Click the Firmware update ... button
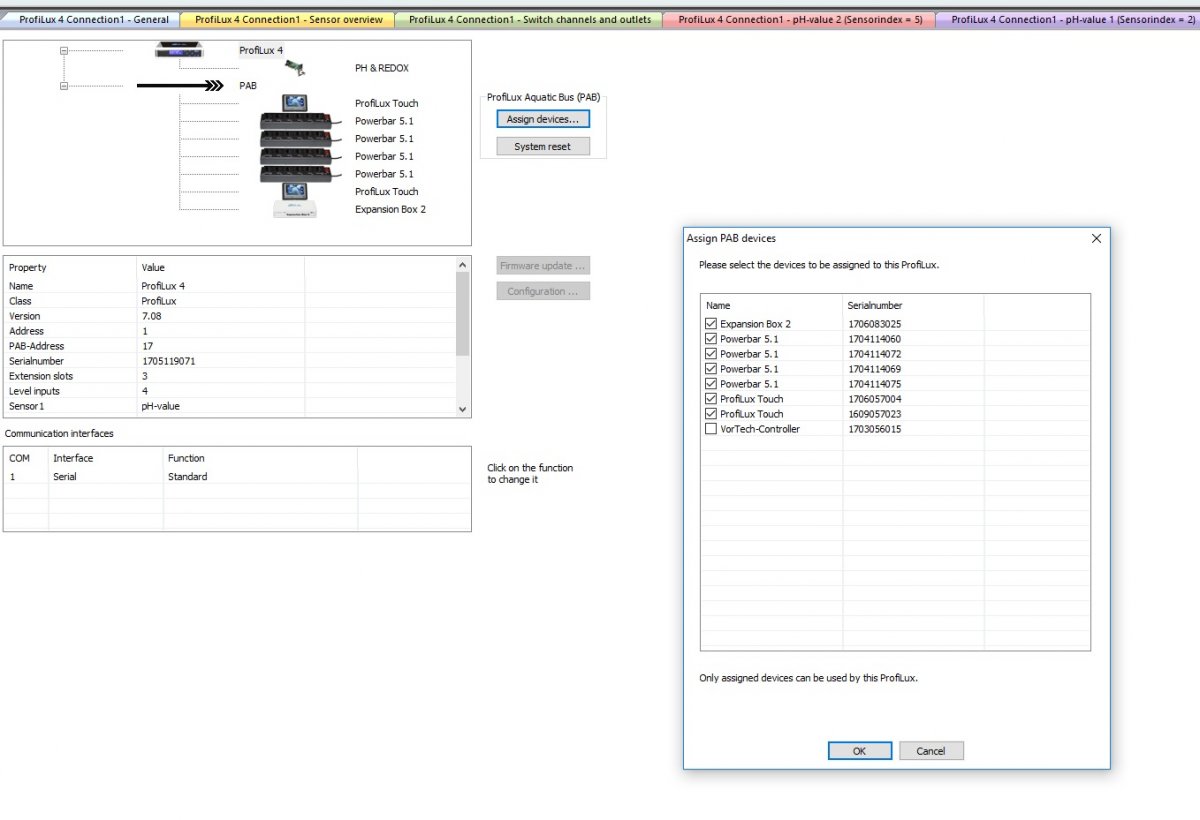The height and width of the screenshot is (820, 1200). [x=543, y=266]
